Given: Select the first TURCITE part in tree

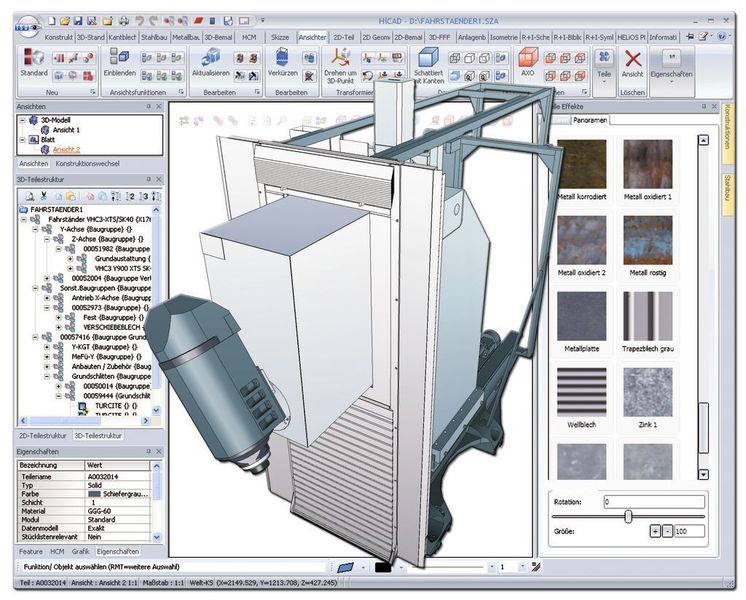Looking at the screenshot, I should (116, 405).
